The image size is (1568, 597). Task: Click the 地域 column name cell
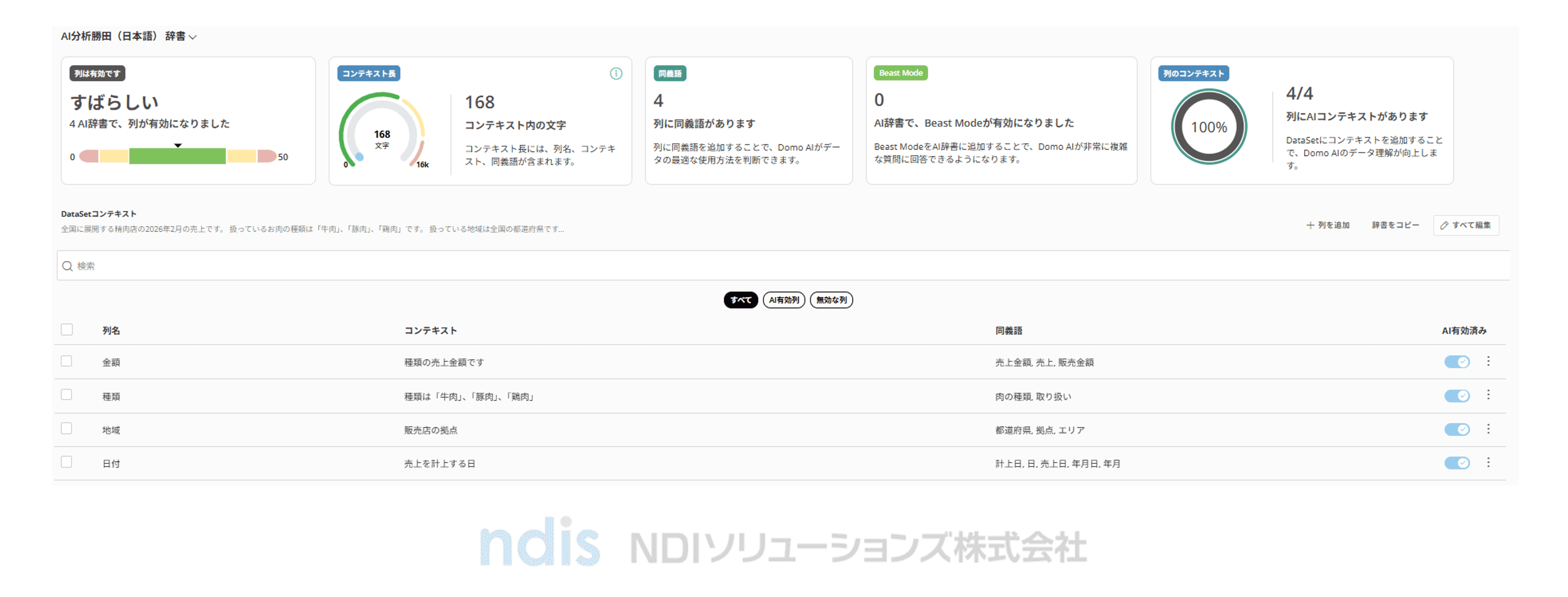(x=111, y=430)
